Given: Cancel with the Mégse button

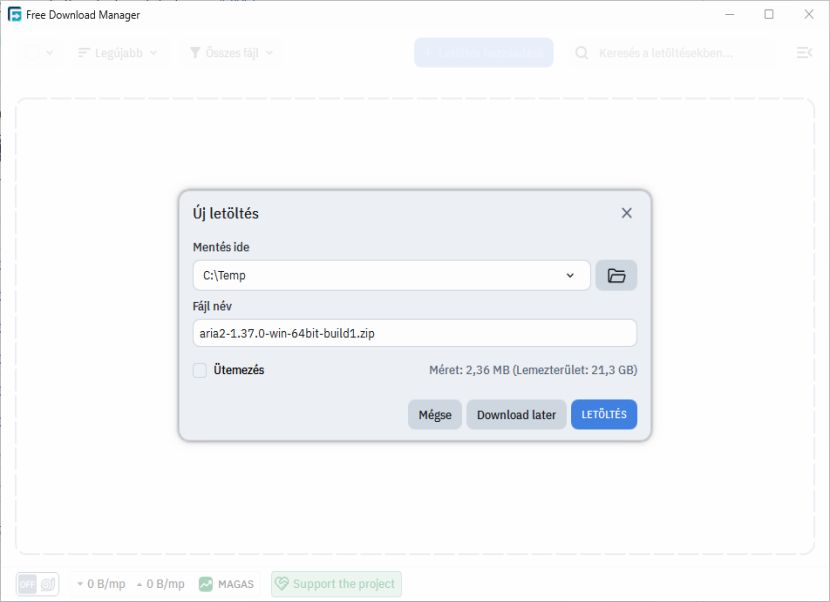Looking at the screenshot, I should coord(435,415).
